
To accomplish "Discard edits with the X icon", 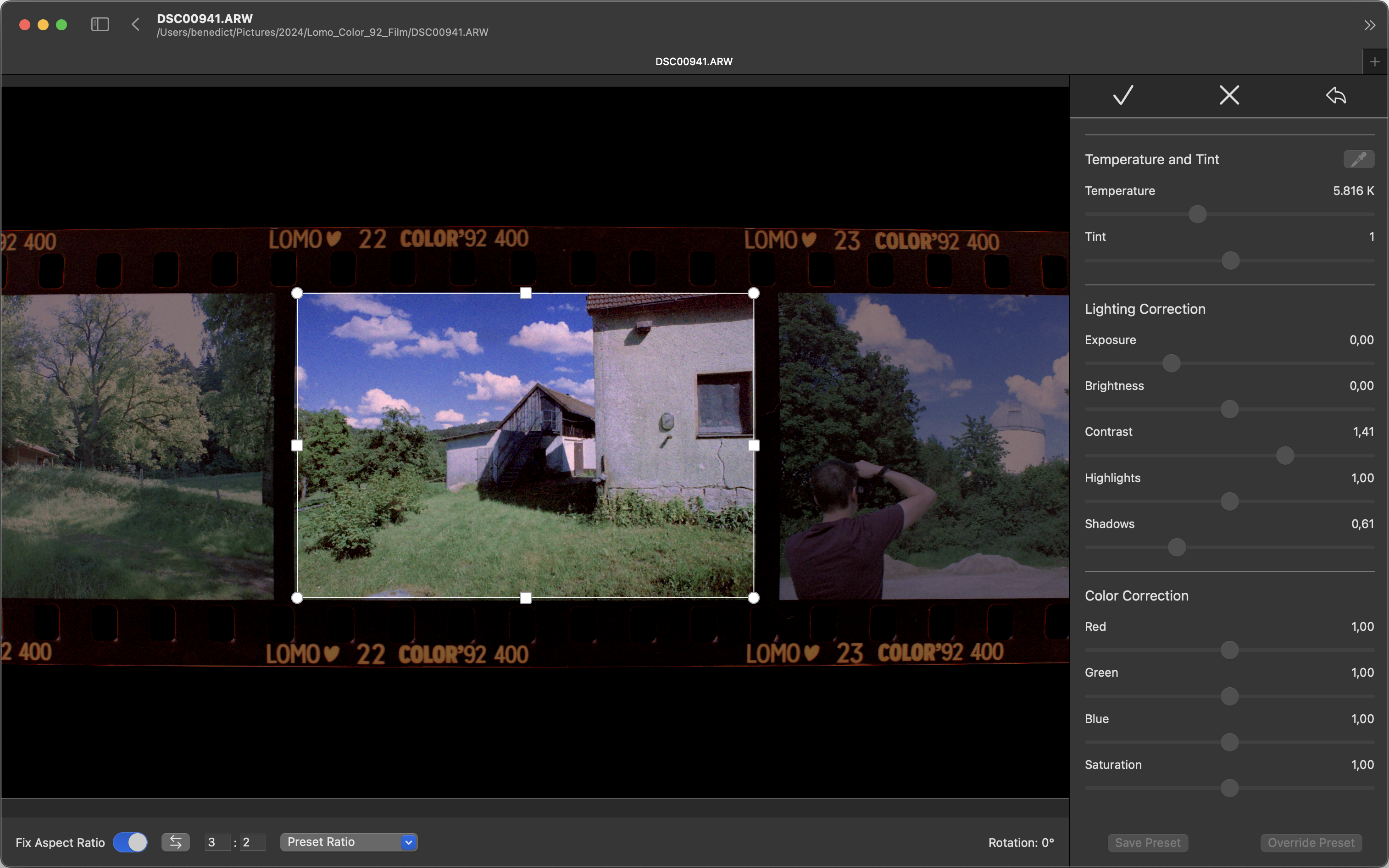I will click(x=1229, y=95).
